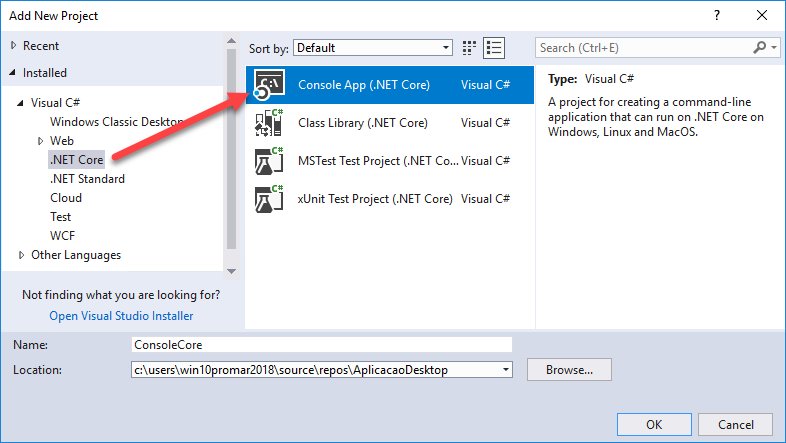
Task: Select the Web category label
Action: tap(62, 141)
